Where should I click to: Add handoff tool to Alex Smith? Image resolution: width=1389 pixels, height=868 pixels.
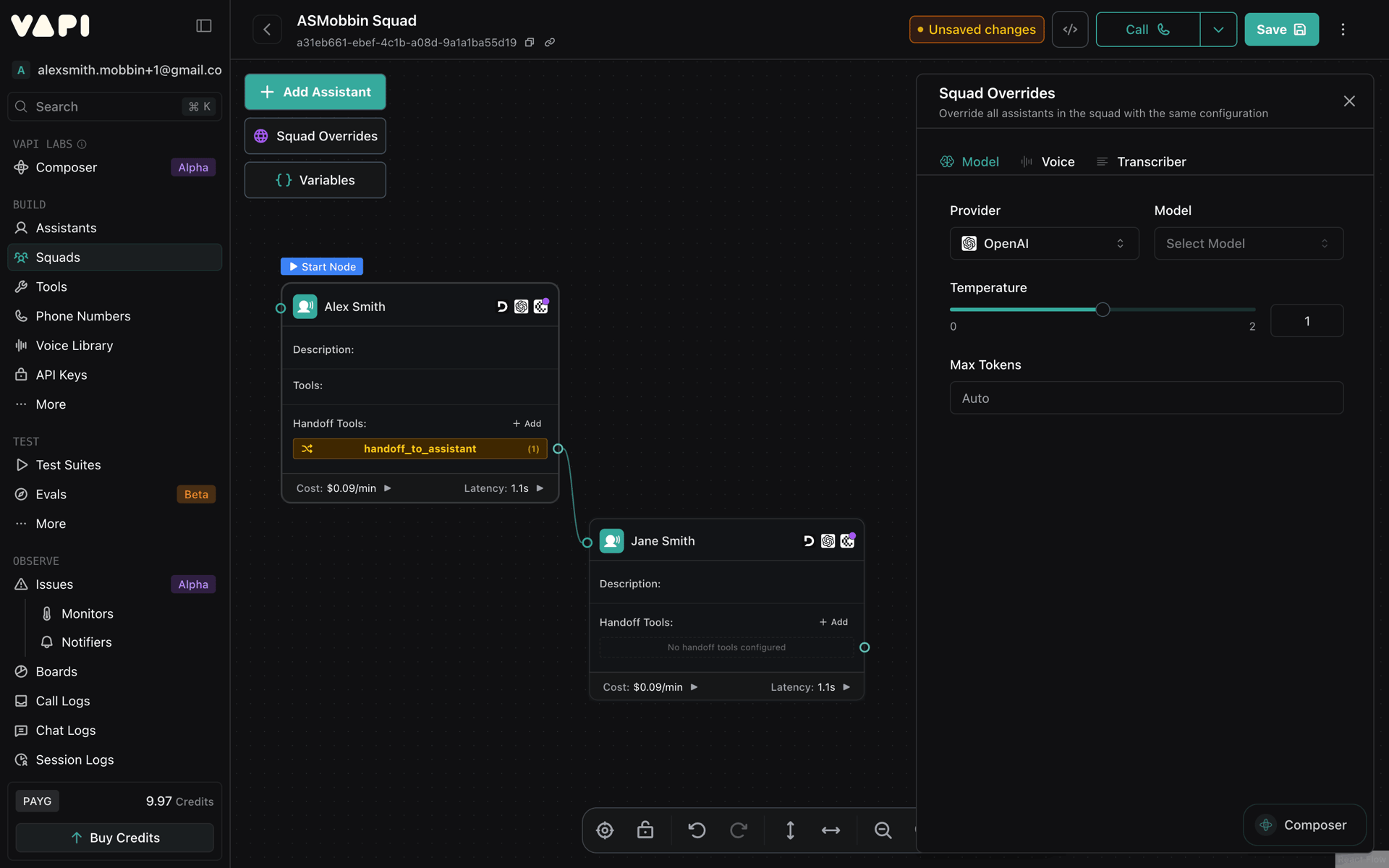[x=527, y=424]
